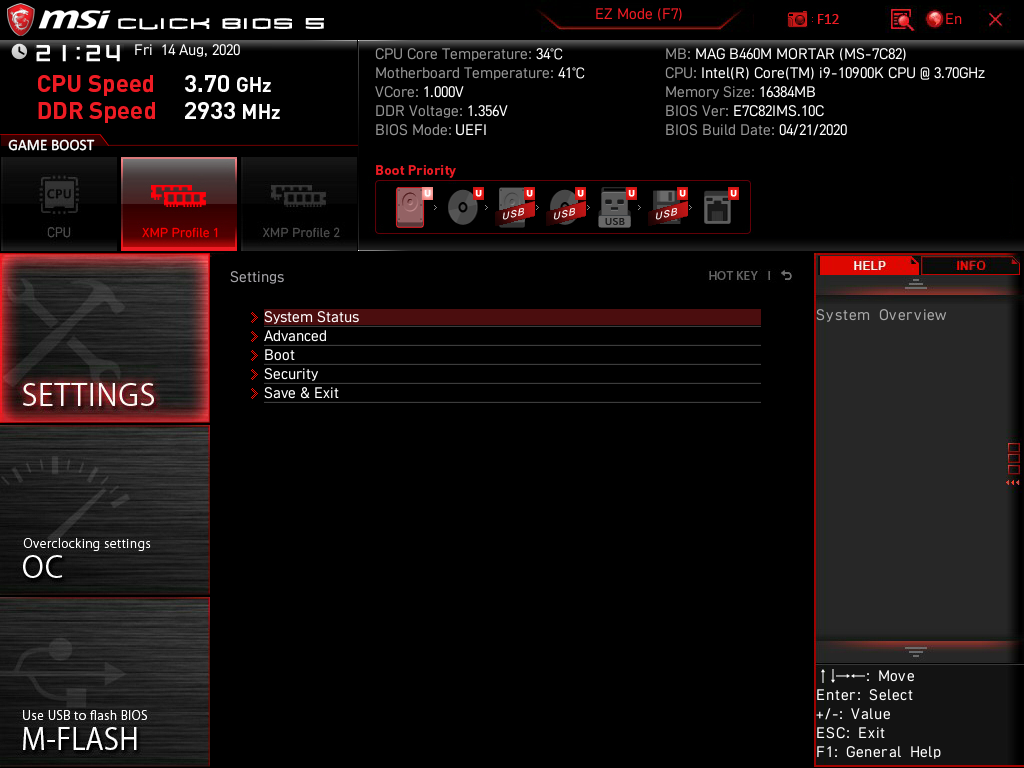1024x768 pixels.
Task: Open the Security settings section
Action: (291, 373)
